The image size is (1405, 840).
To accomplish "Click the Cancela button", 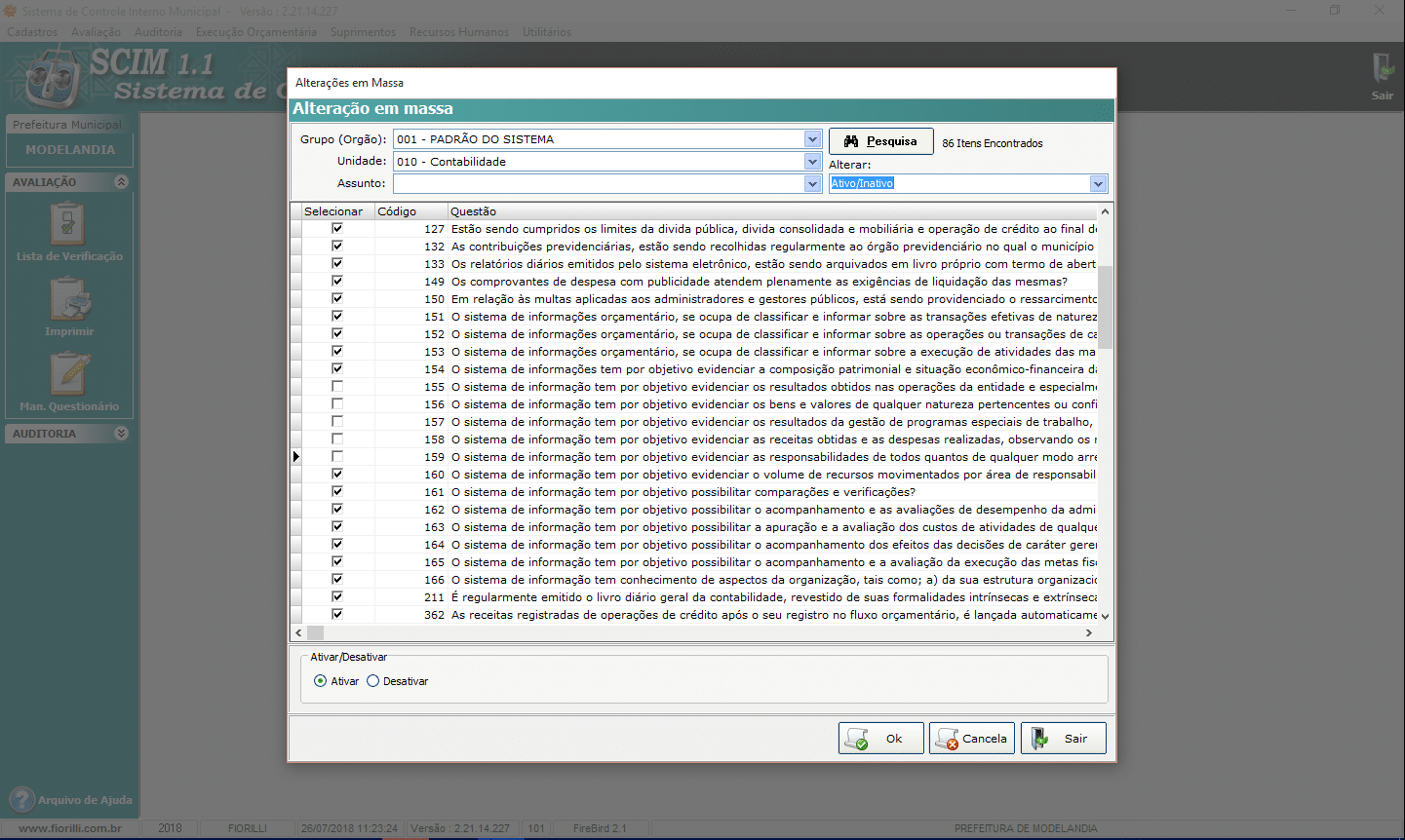I will pyautogui.click(x=971, y=739).
